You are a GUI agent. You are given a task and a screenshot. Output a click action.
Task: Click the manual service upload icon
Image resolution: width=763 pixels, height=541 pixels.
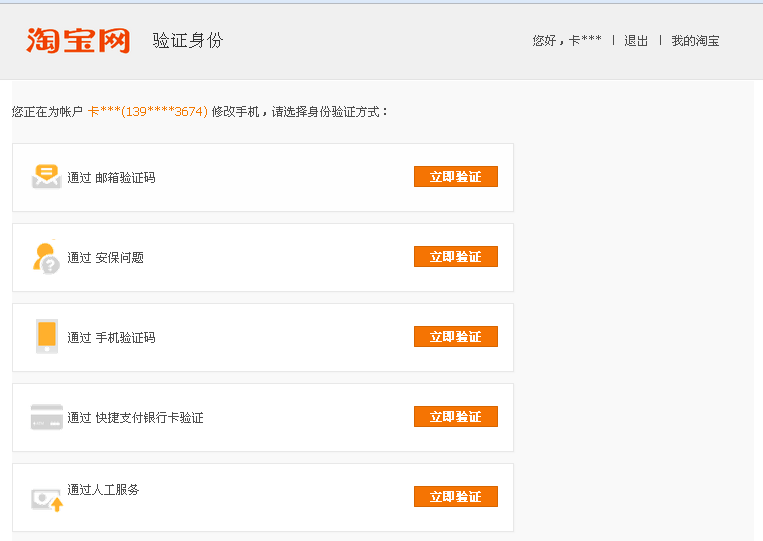coord(46,498)
